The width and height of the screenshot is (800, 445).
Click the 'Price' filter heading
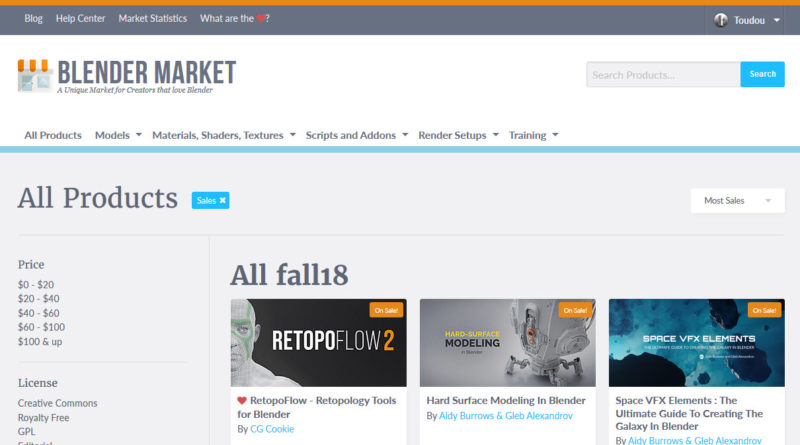(x=31, y=264)
